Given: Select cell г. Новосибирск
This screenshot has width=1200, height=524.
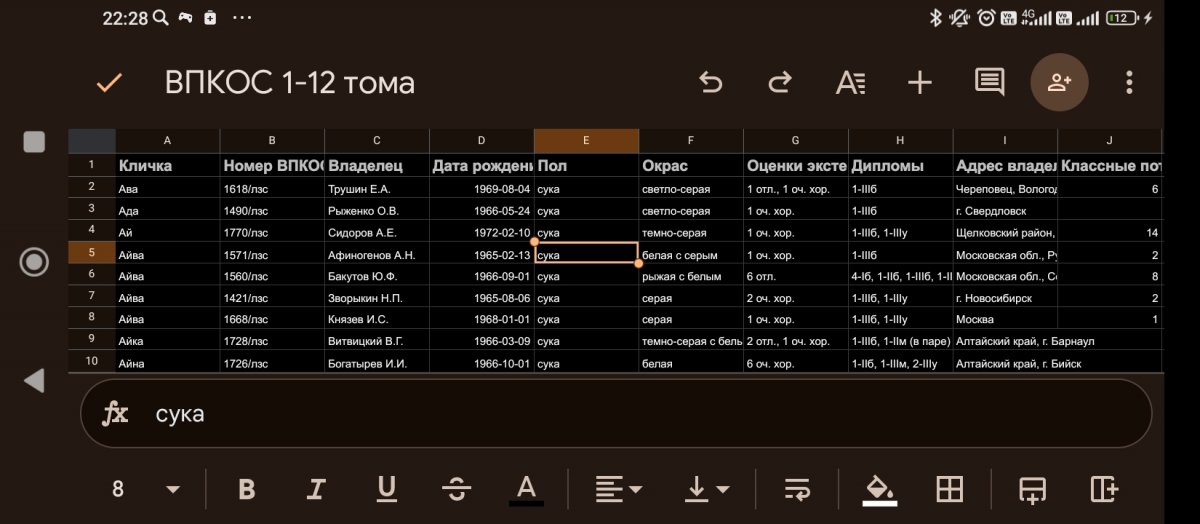Looking at the screenshot, I should 1005,298.
